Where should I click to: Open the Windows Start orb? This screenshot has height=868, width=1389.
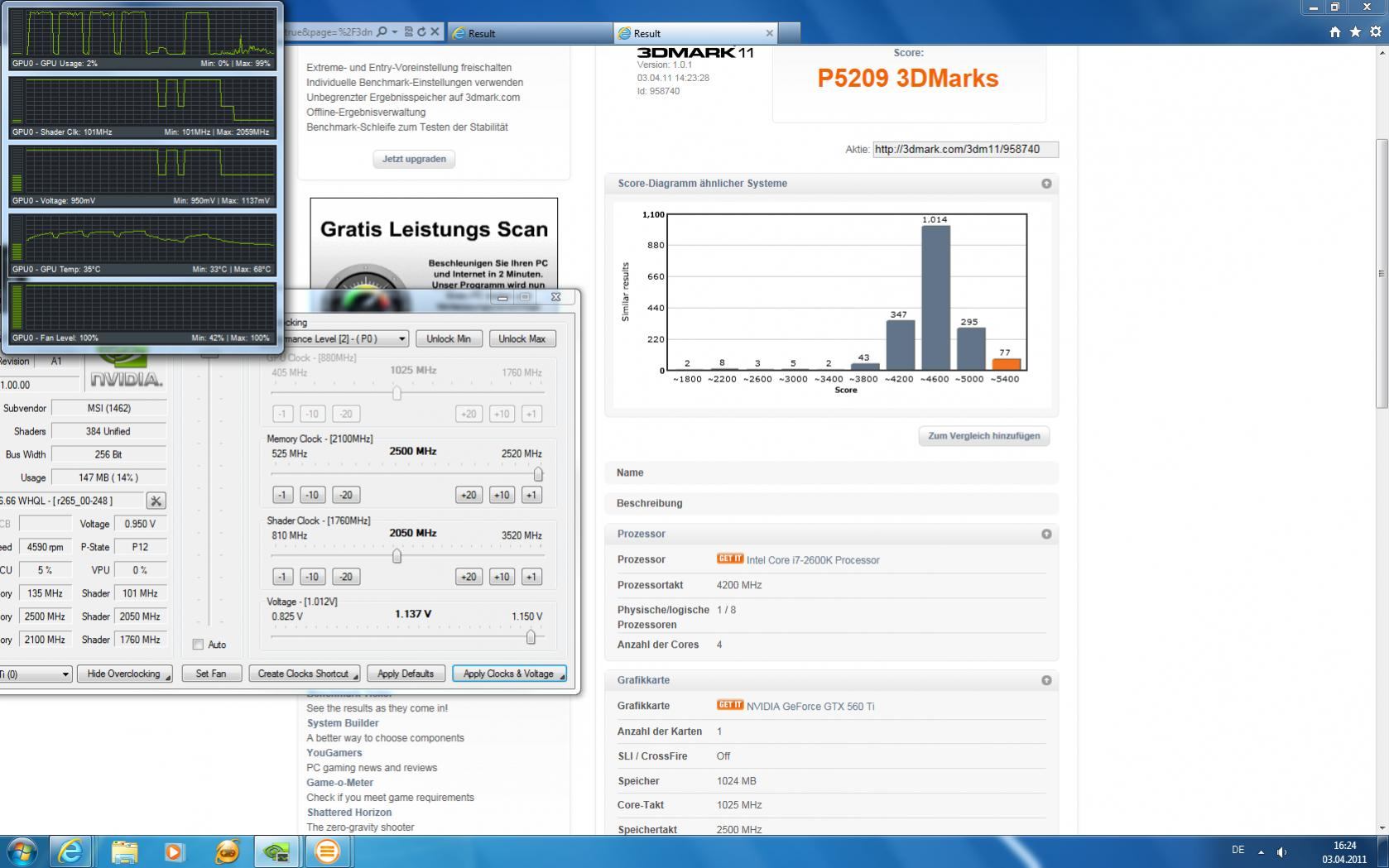click(x=22, y=851)
